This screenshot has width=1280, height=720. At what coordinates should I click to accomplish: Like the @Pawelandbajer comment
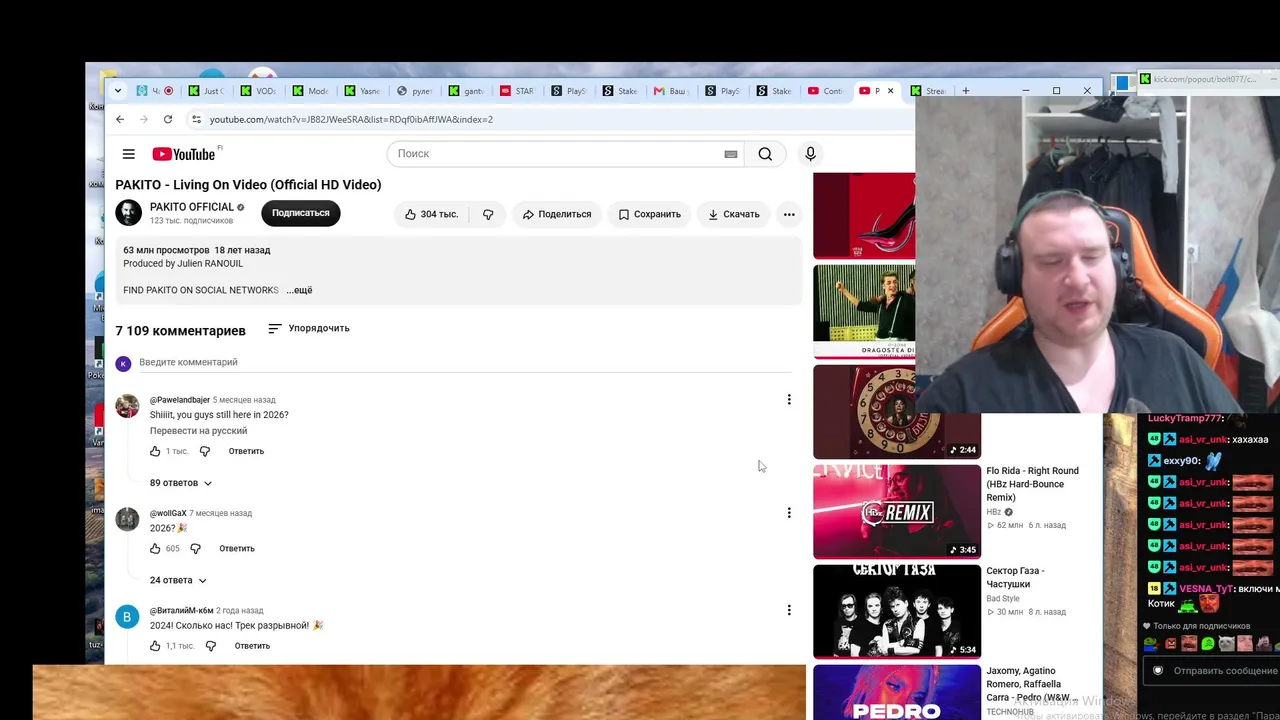pos(155,451)
